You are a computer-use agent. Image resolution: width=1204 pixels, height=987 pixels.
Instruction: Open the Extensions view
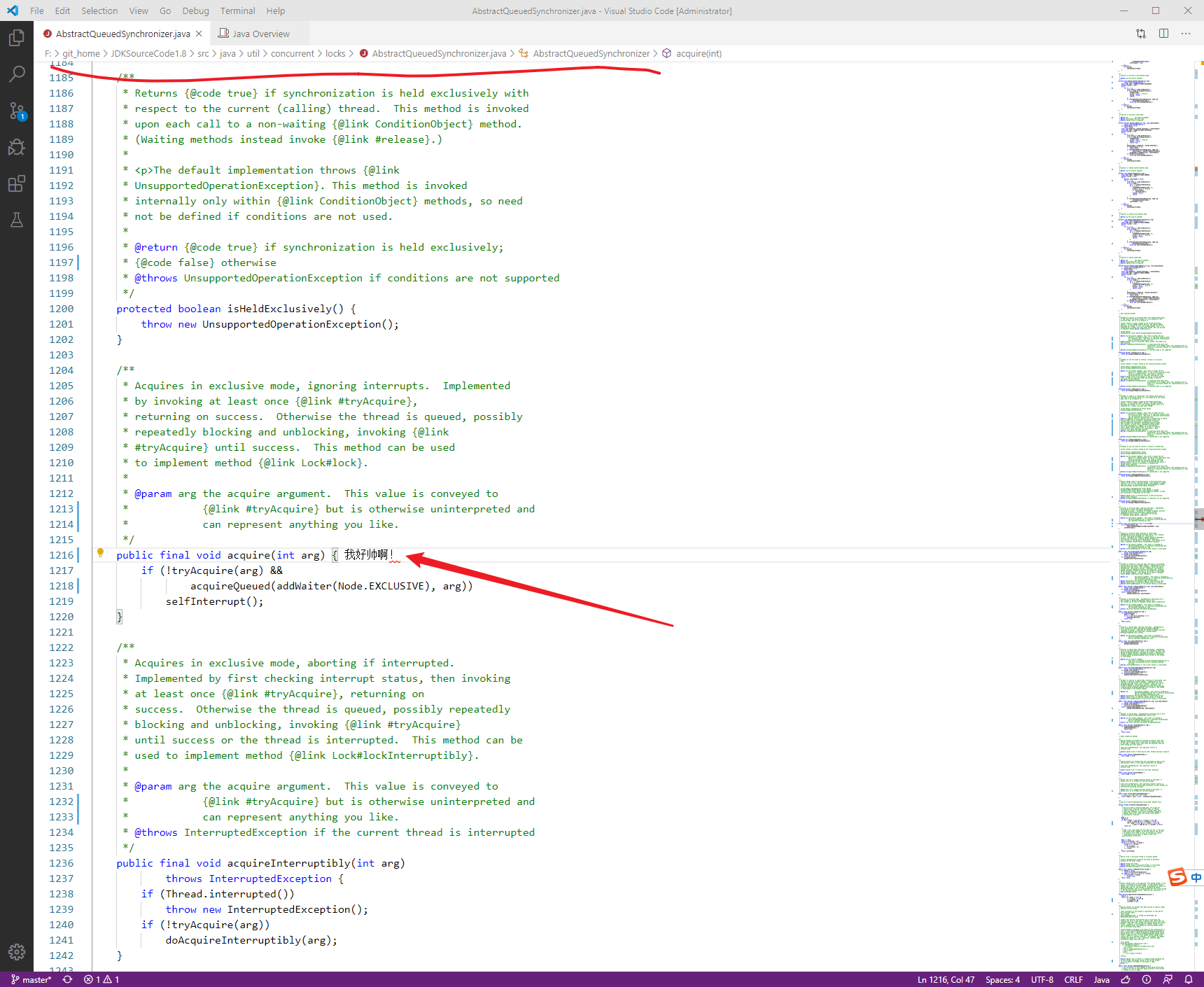click(x=17, y=183)
